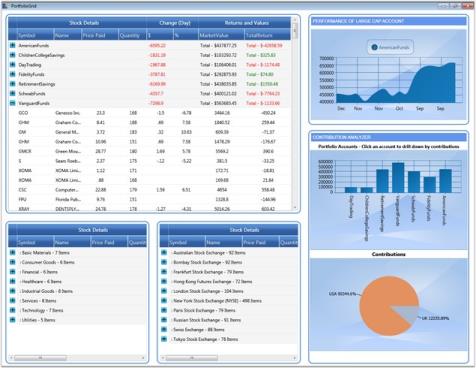This screenshot has height=368, width=476.
Task: Expand the London Stock Exchange group
Action: click(x=164, y=291)
